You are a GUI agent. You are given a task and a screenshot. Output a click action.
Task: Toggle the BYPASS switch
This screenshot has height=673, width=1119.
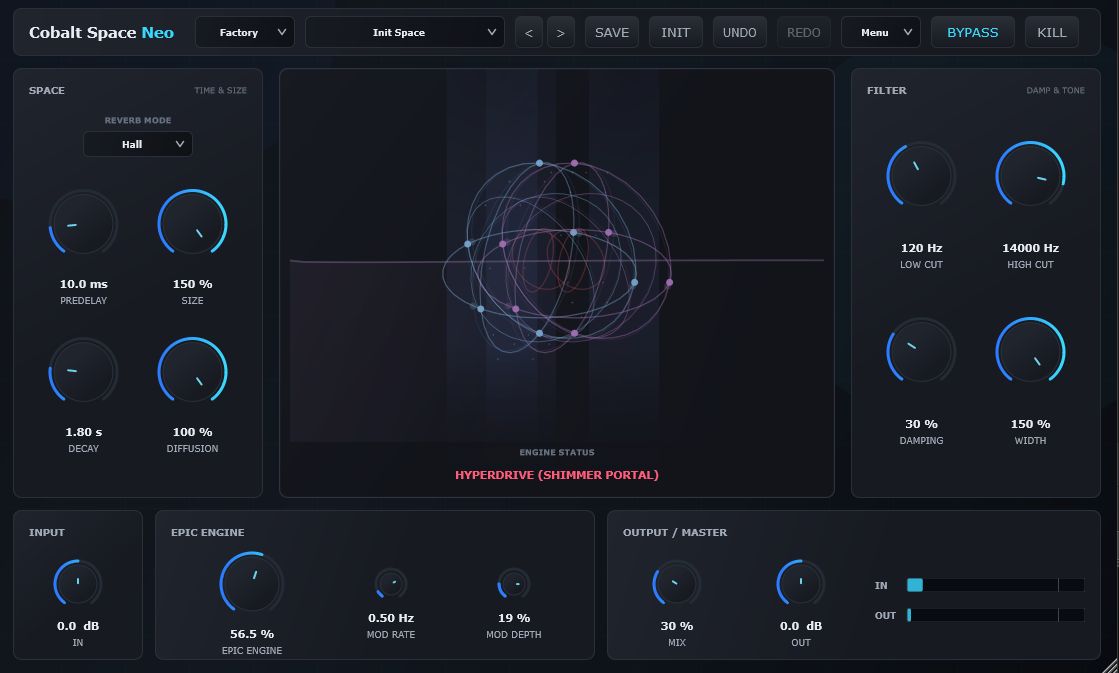[973, 32]
